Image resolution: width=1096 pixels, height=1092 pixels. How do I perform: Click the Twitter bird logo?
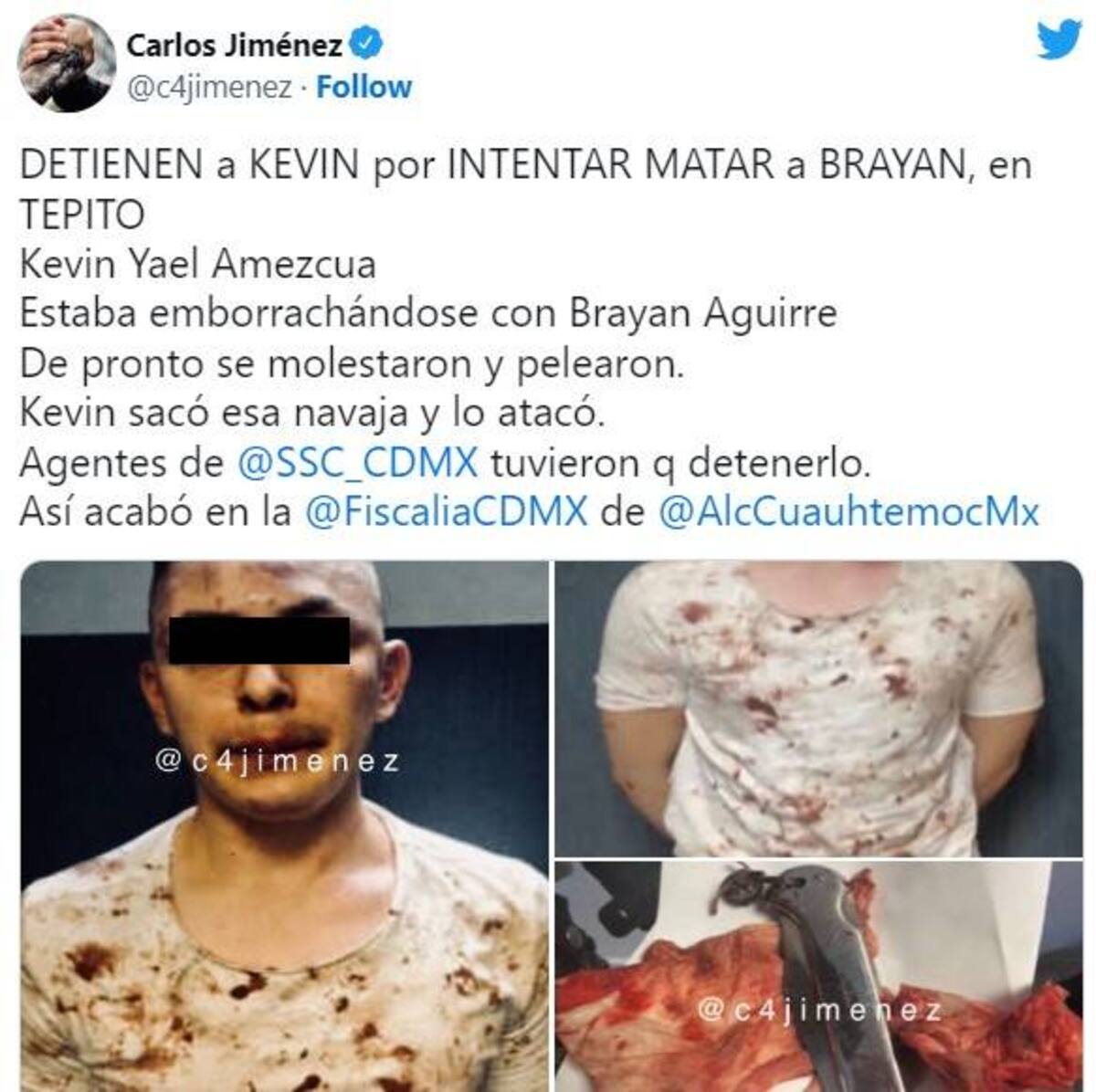(1060, 40)
